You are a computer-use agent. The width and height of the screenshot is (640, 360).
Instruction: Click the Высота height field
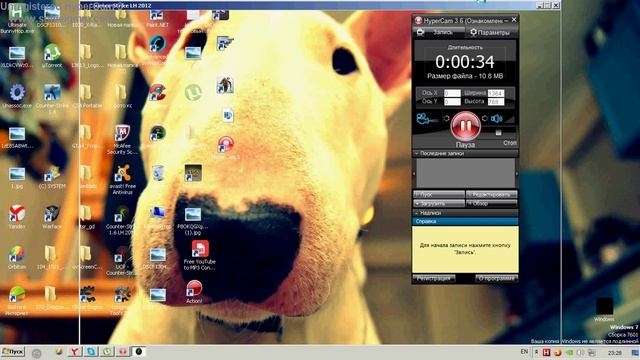point(496,101)
